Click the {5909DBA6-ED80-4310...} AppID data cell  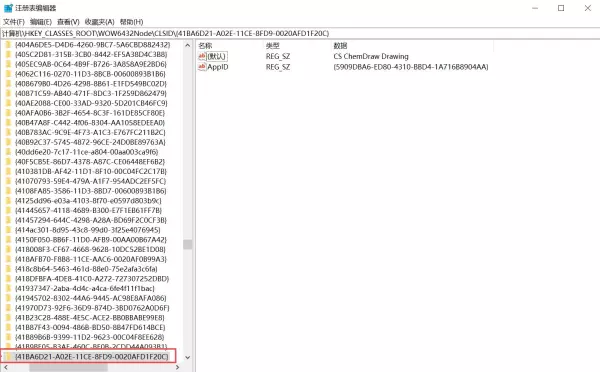[x=411, y=67]
